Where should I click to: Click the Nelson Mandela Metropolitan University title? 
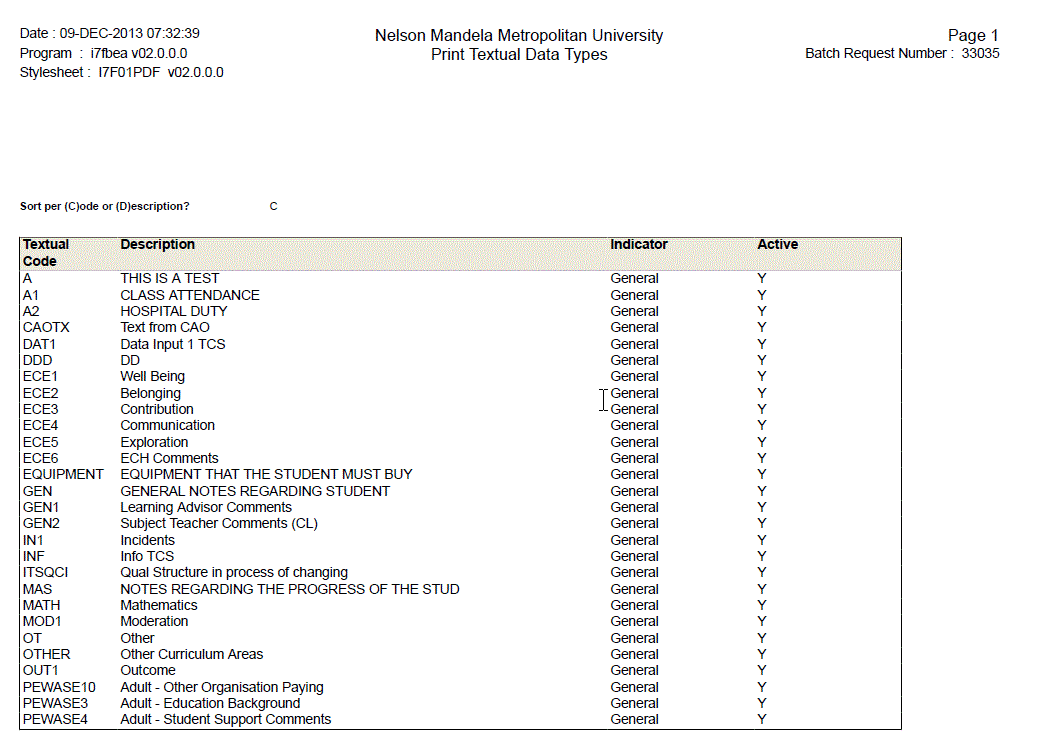[518, 35]
